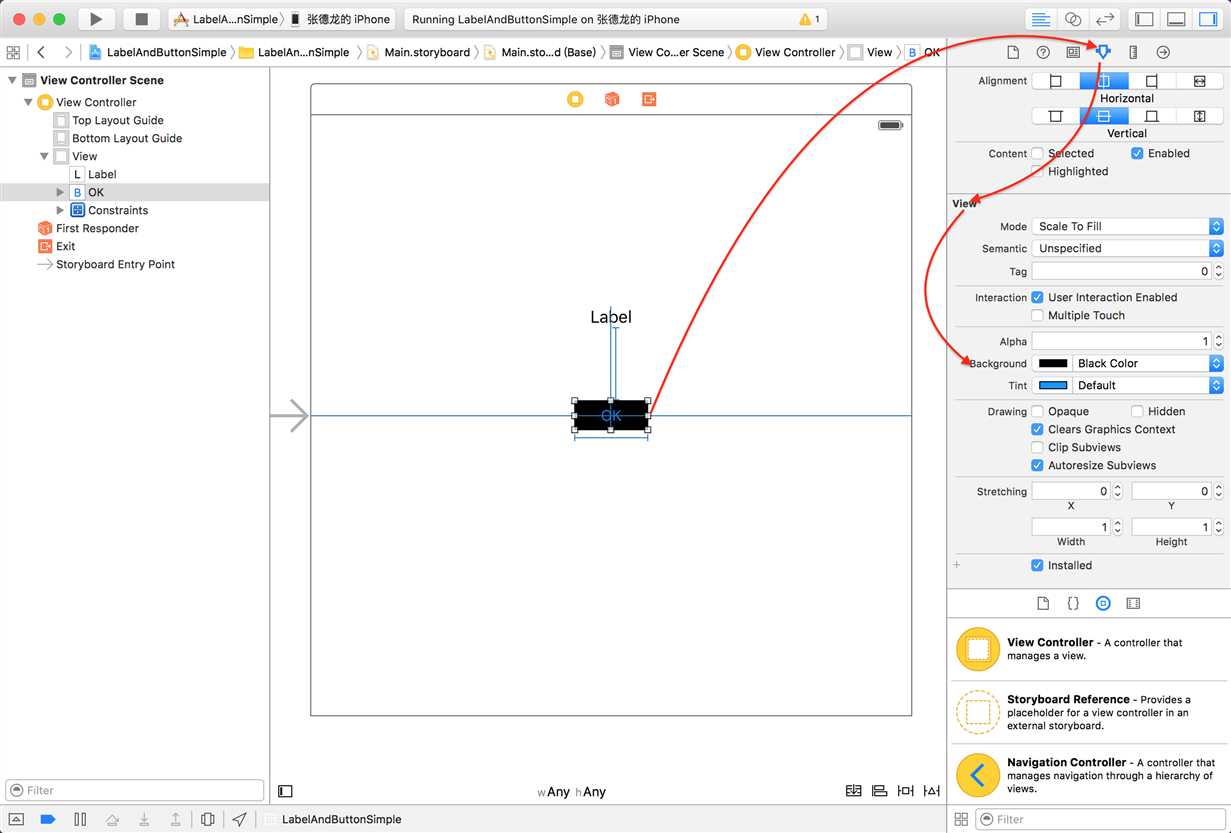Switch to the Assistant editor
Image resolution: width=1231 pixels, height=833 pixels.
coord(1073,19)
